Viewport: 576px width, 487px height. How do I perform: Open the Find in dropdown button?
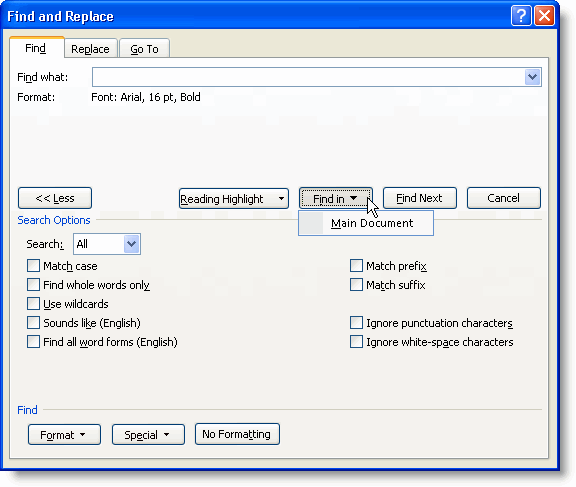point(335,199)
